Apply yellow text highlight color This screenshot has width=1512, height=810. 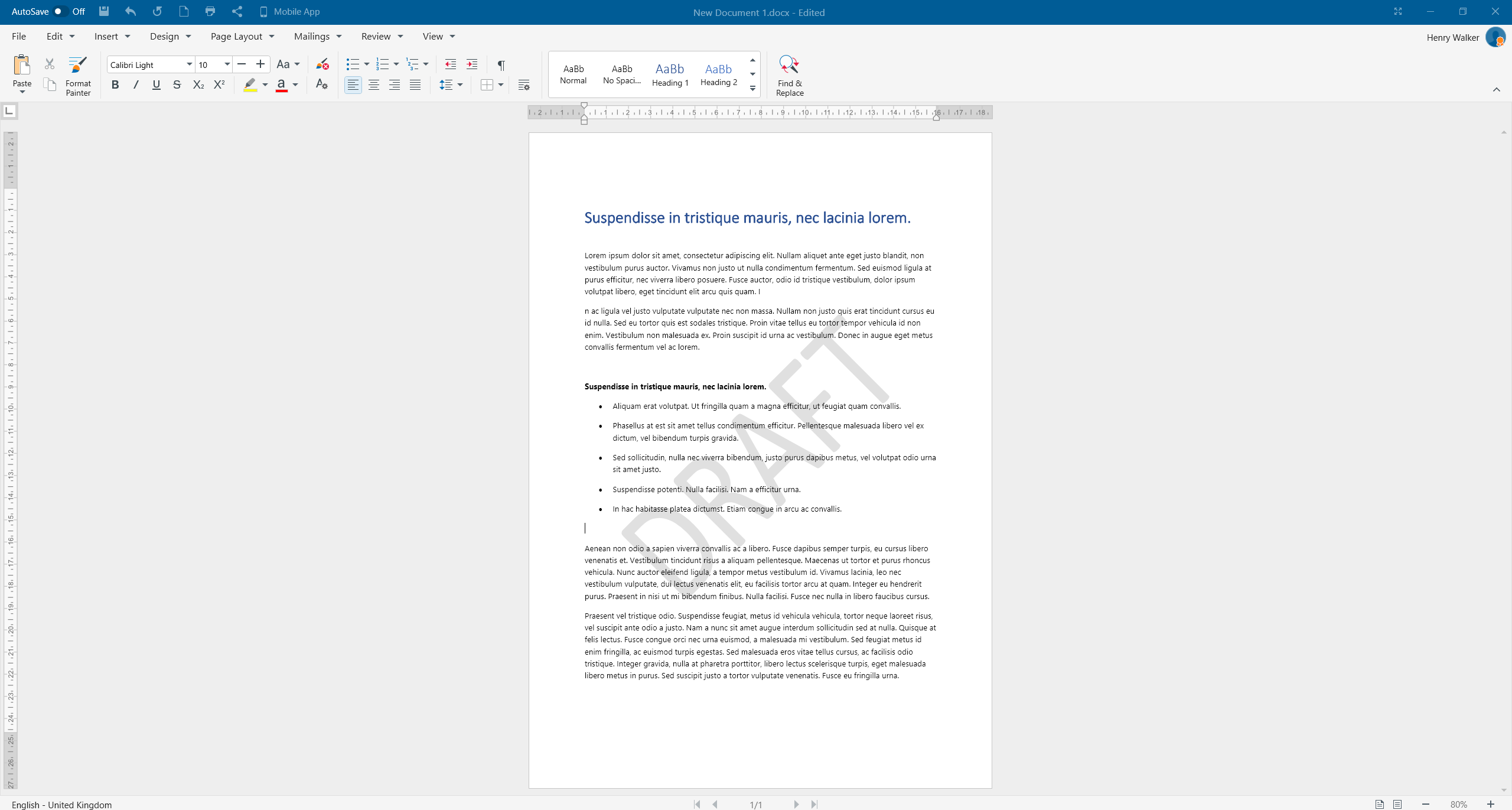click(x=250, y=85)
